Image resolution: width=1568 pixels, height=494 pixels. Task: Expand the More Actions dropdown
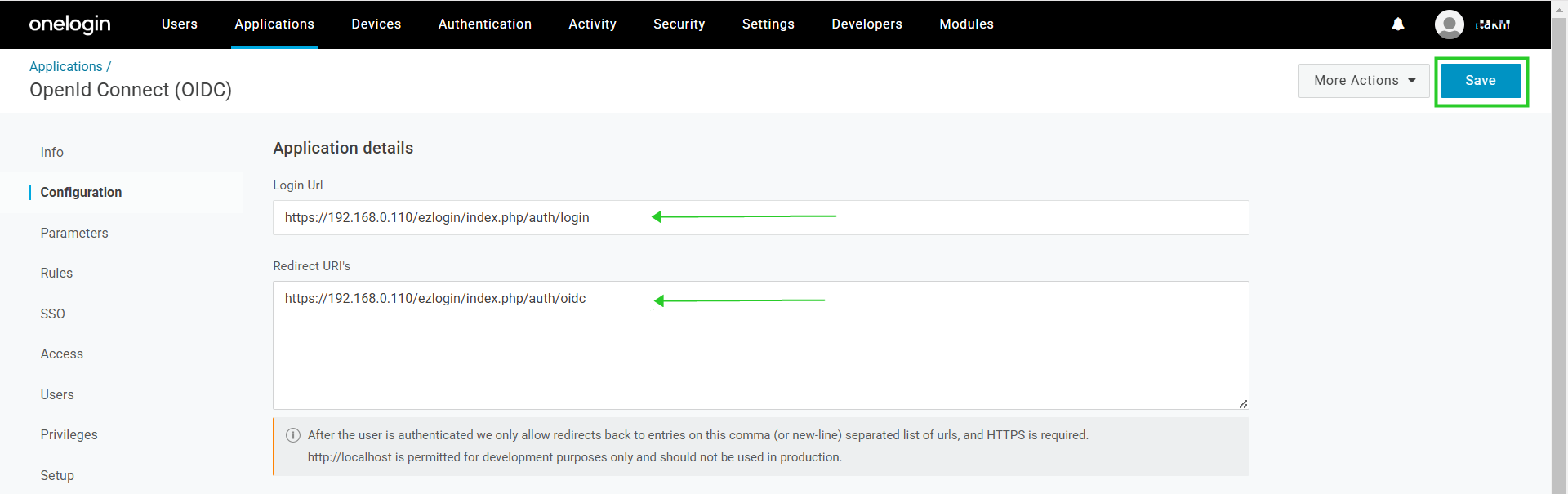1364,81
